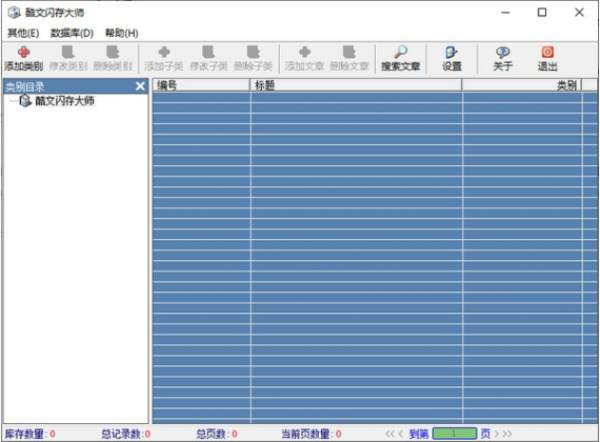The height and width of the screenshot is (442, 600).
Task: Click the 修改类别 (Edit Category) icon
Action: point(68,58)
